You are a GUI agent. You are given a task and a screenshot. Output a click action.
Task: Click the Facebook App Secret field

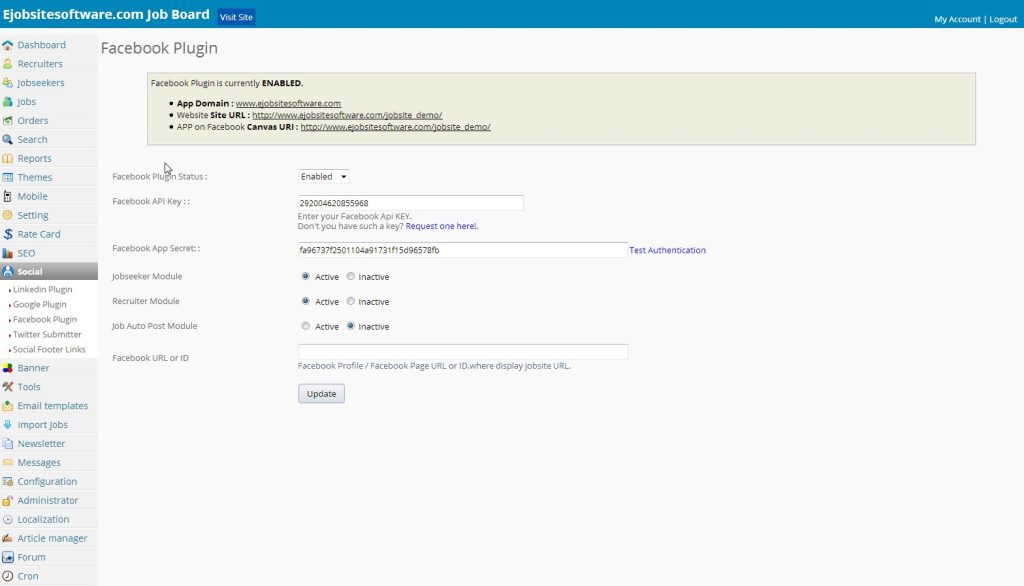pos(463,250)
